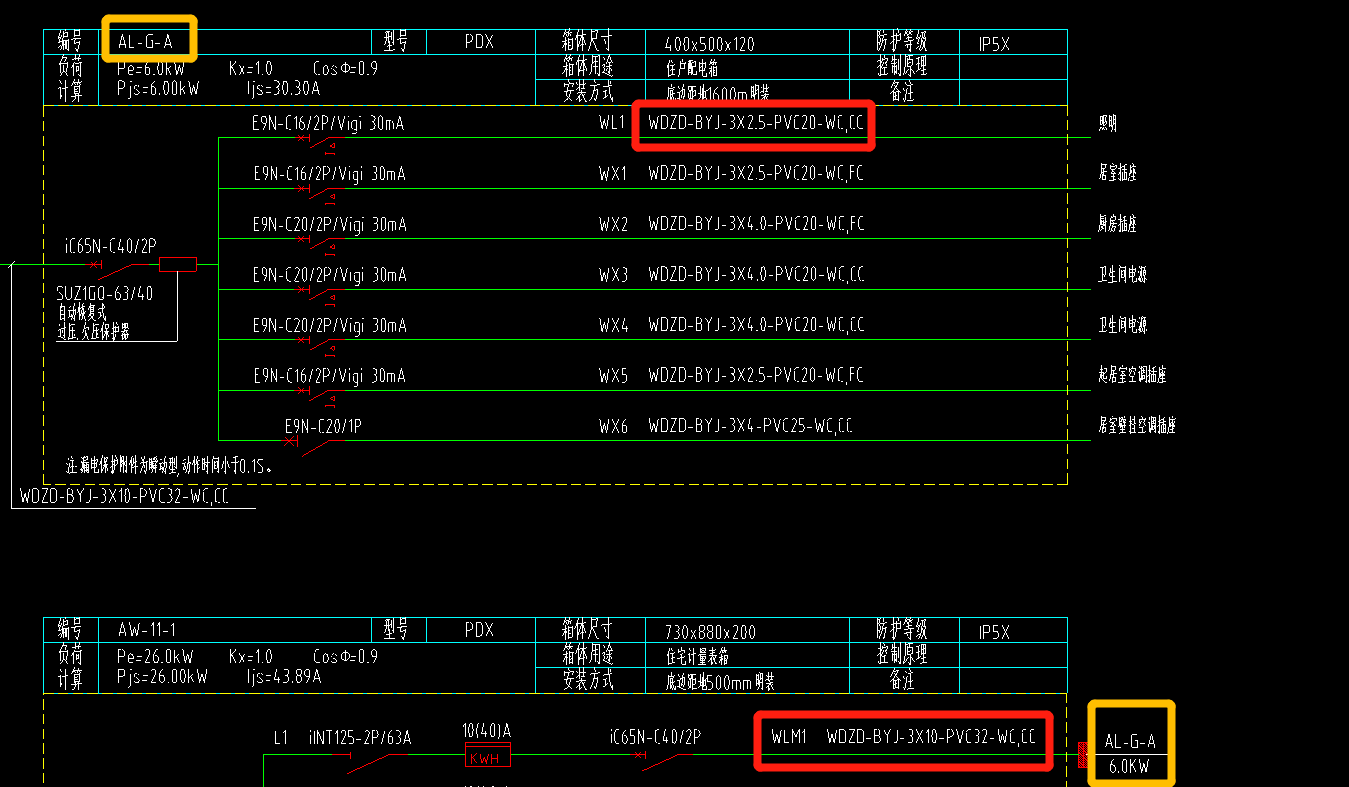The image size is (1349, 787).
Task: Click PDX model in the AW-11-1 table
Action: point(480,631)
